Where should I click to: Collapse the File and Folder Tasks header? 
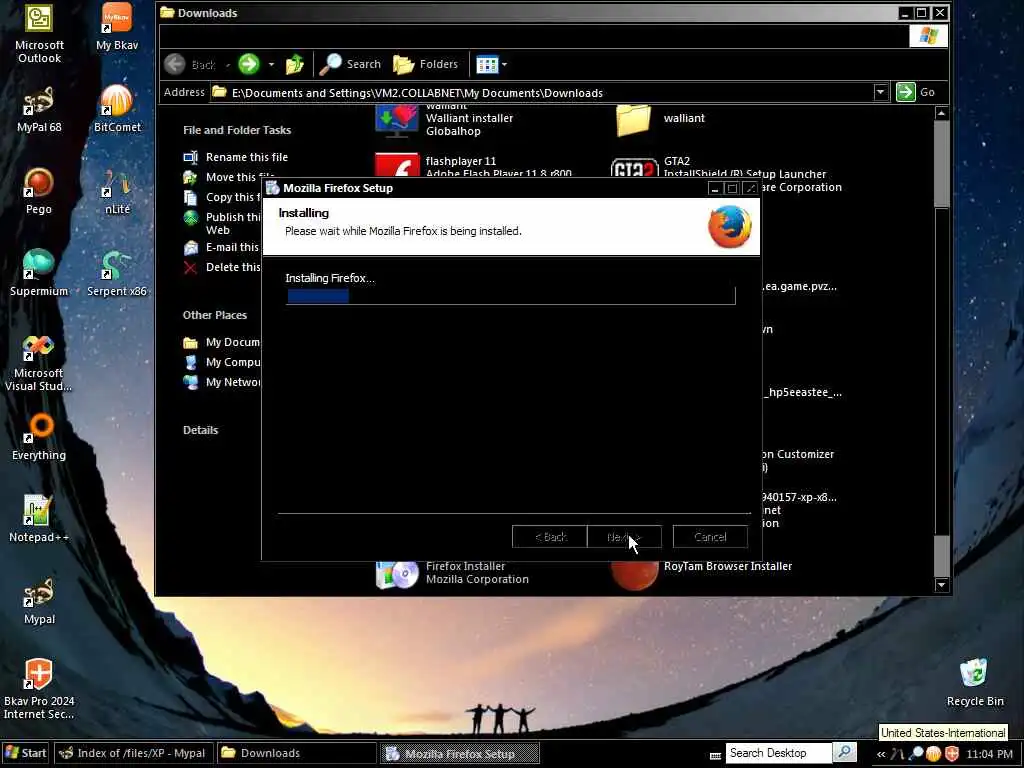(237, 130)
